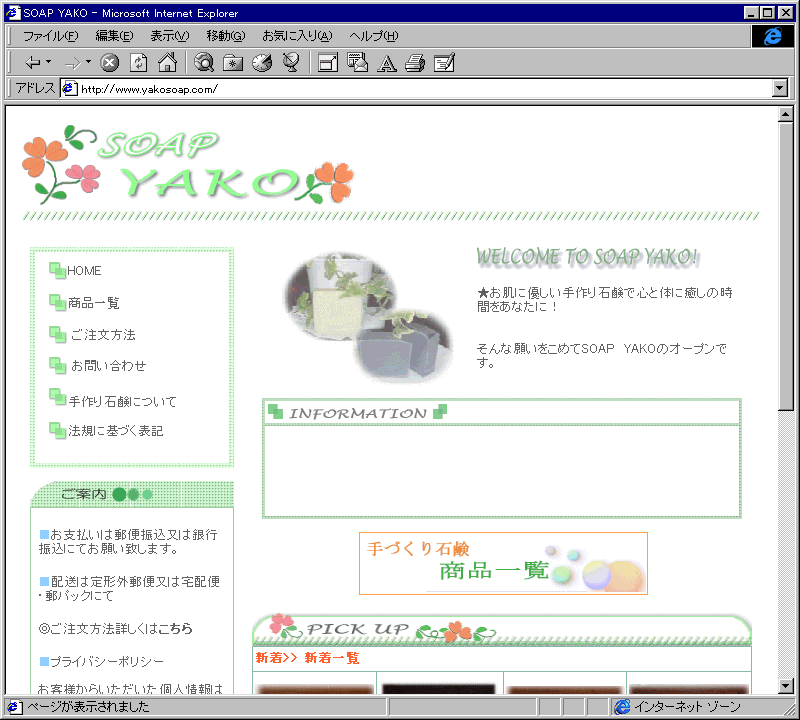Click the page icon in address bar

coord(69,88)
